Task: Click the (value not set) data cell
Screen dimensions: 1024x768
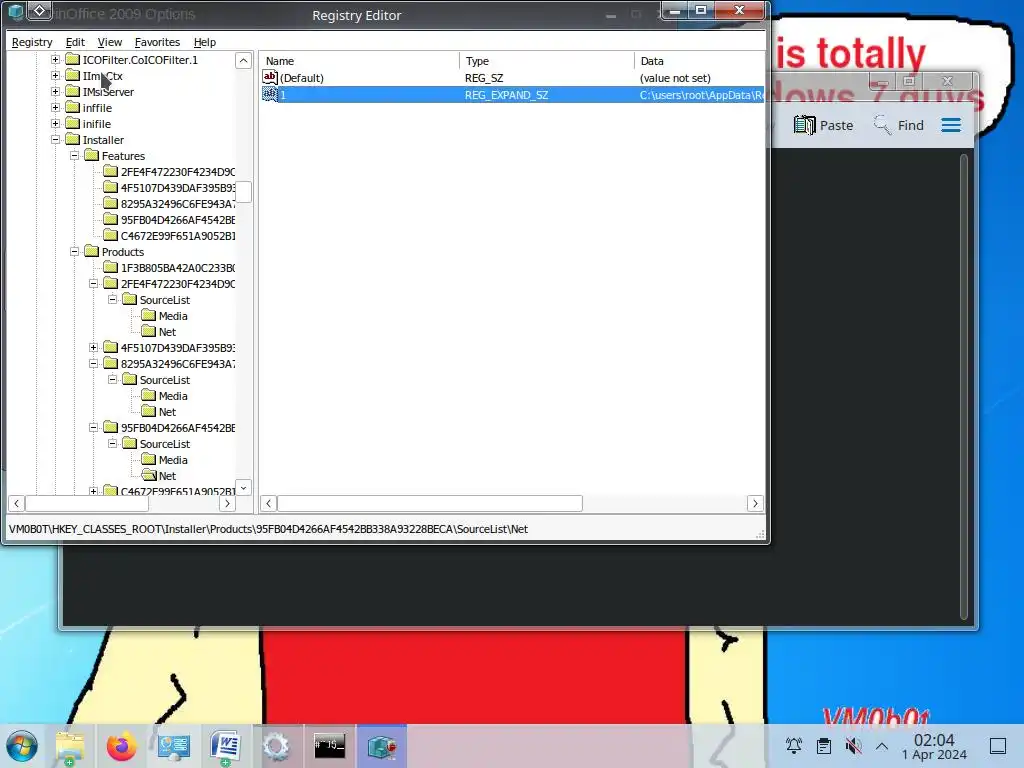Action: [675, 78]
